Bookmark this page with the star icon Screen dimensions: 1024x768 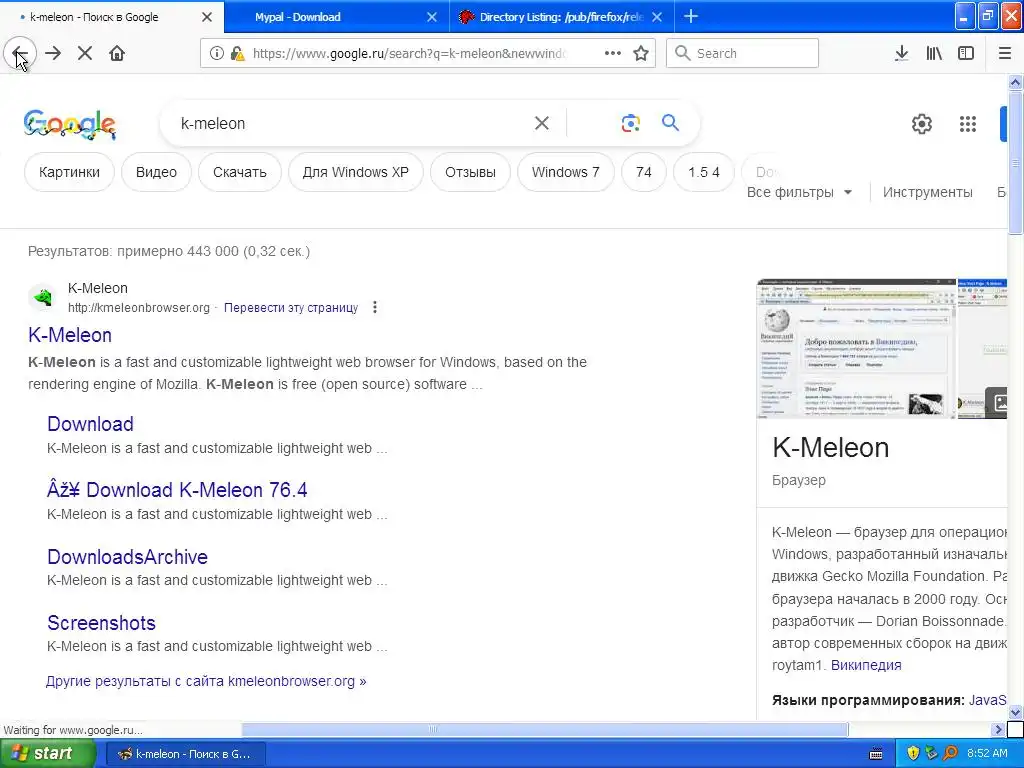(641, 54)
